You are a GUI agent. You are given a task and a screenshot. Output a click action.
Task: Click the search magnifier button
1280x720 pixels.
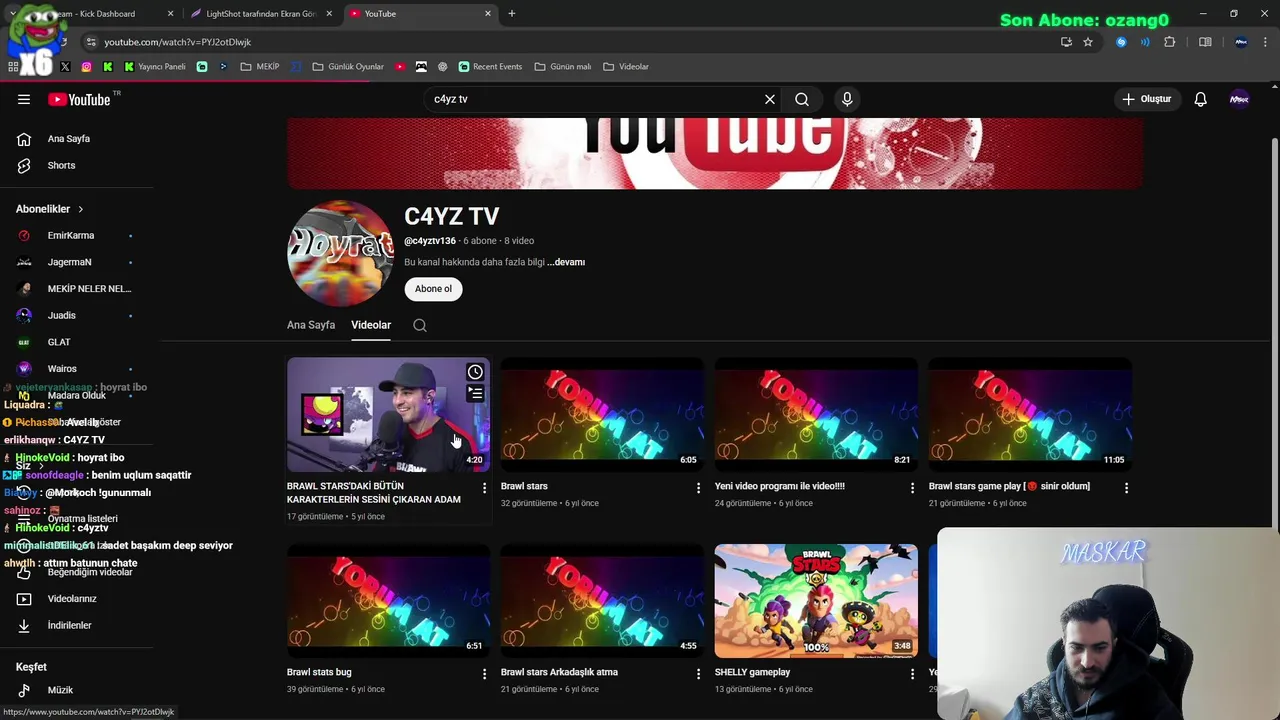tap(802, 99)
